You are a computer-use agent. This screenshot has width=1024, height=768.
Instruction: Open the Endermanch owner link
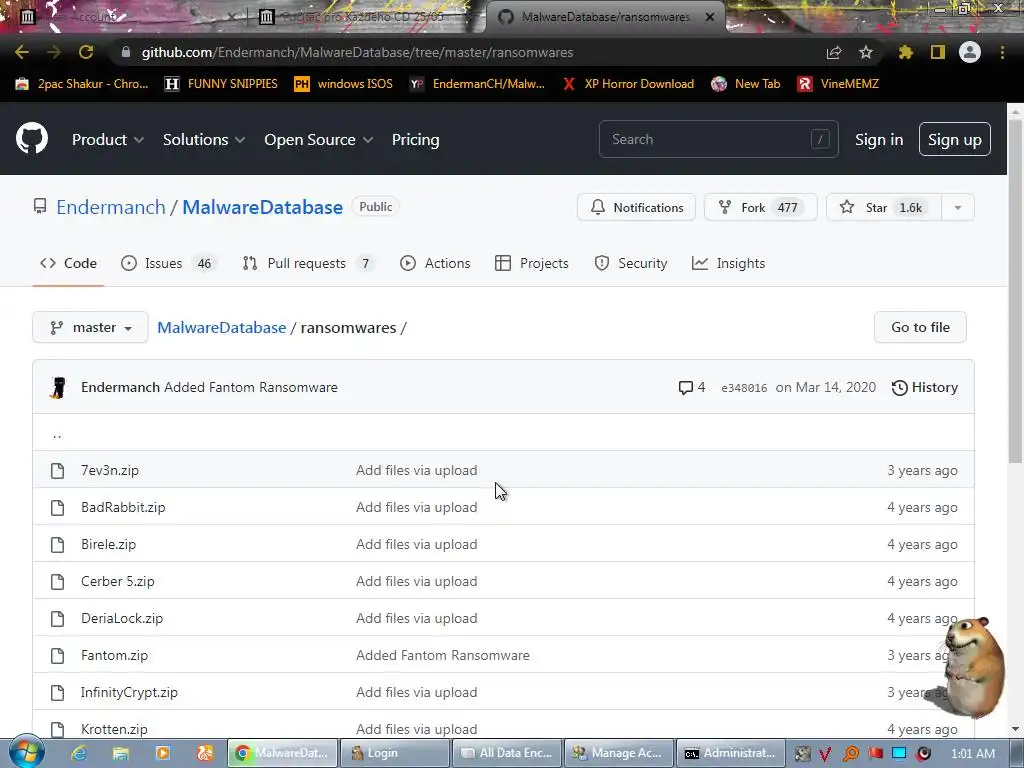[110, 207]
